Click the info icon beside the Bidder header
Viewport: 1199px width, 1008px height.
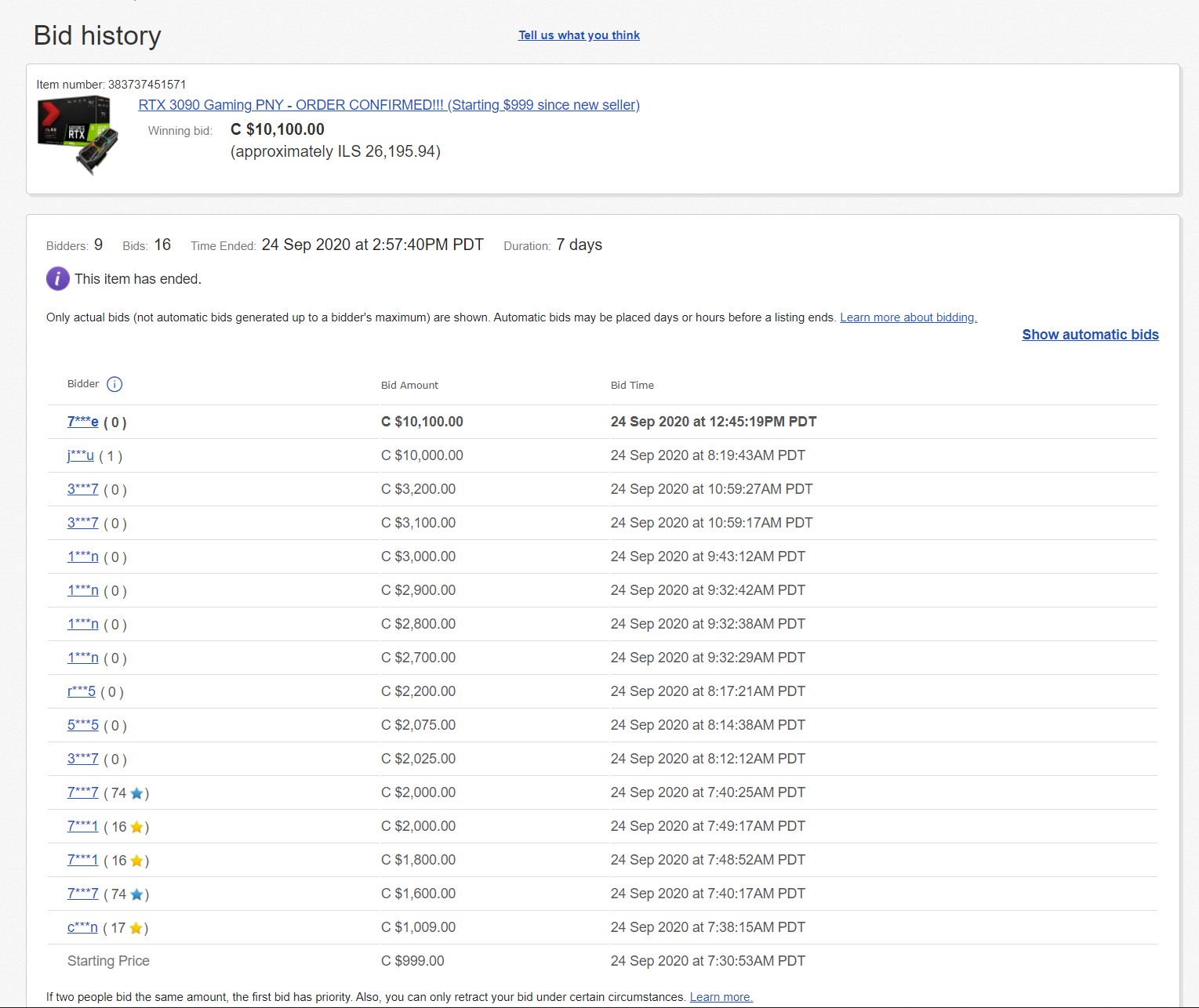coord(114,384)
